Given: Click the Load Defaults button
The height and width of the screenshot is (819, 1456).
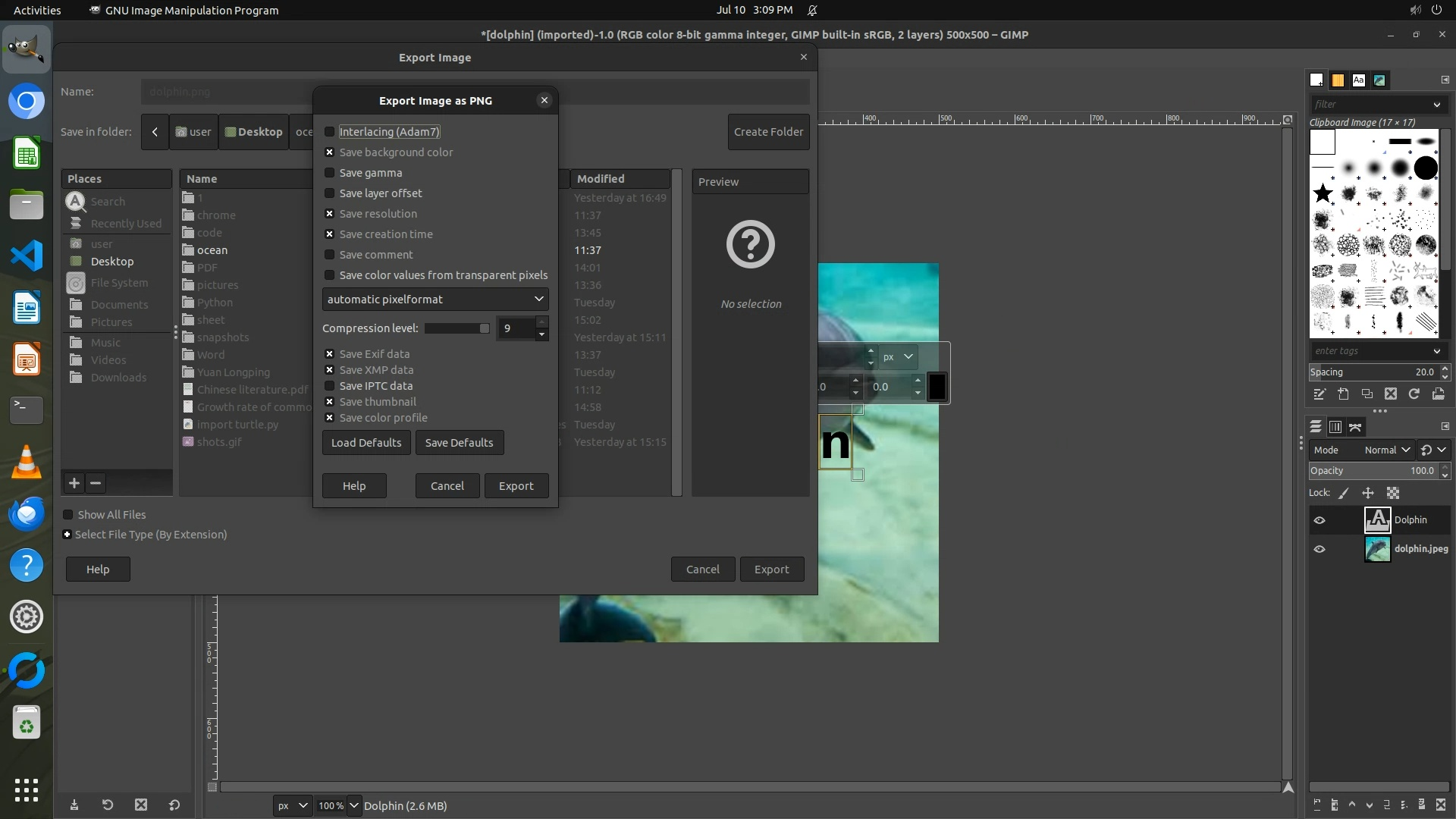Looking at the screenshot, I should [x=366, y=443].
